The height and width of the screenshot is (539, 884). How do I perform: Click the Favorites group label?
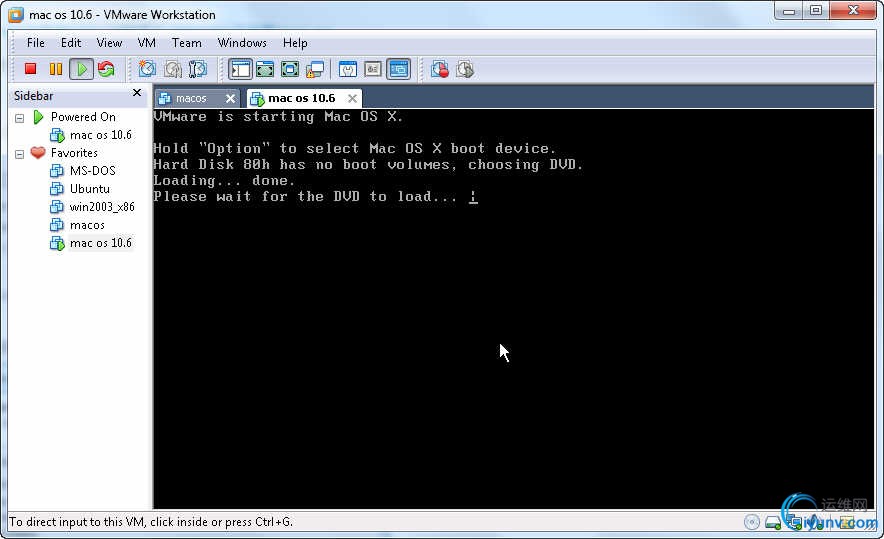coord(74,153)
